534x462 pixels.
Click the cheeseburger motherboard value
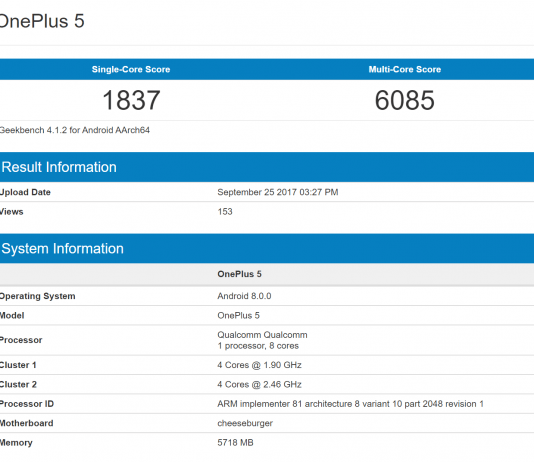tap(245, 423)
